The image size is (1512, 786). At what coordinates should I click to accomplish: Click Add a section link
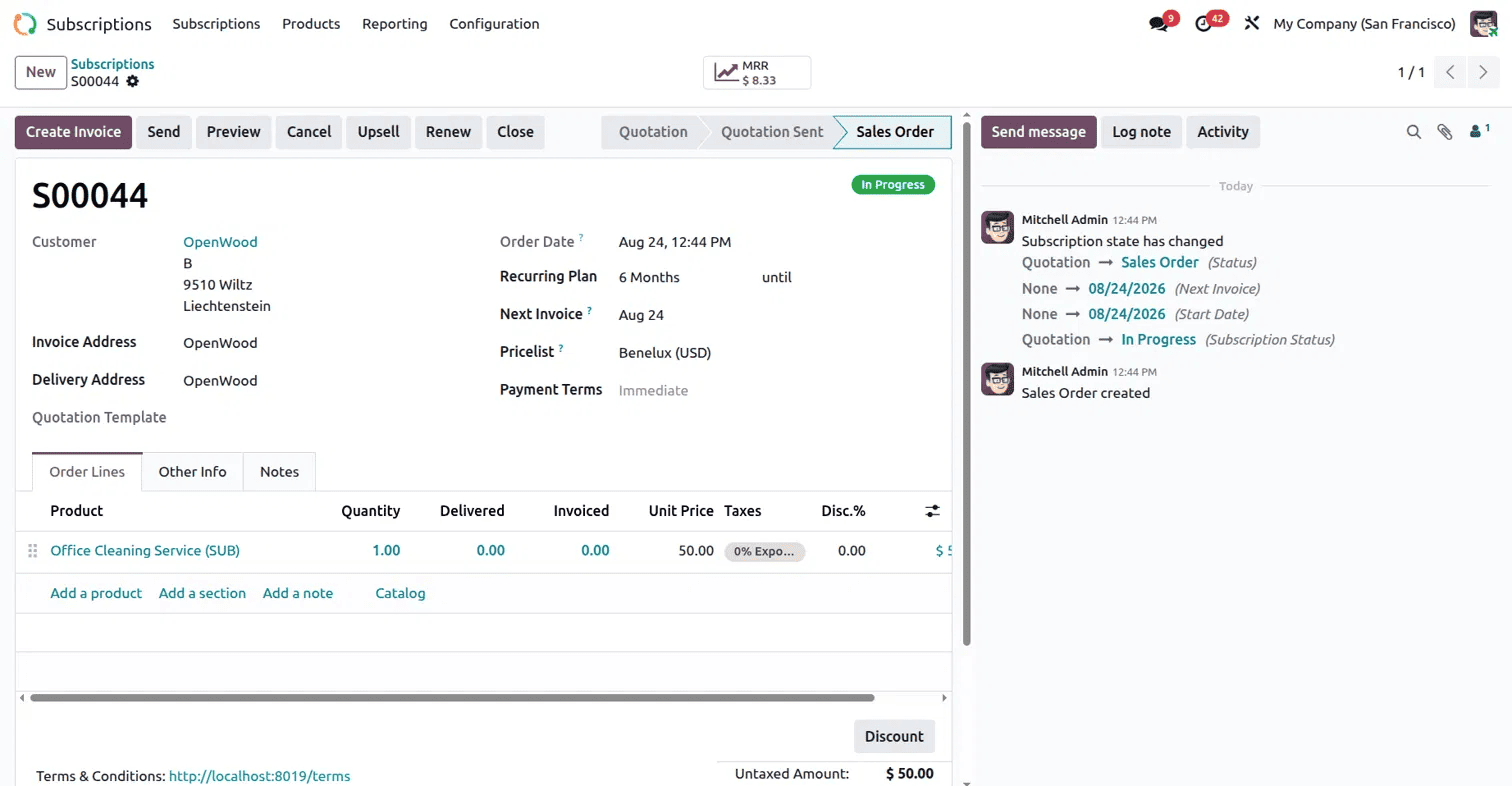(x=202, y=593)
